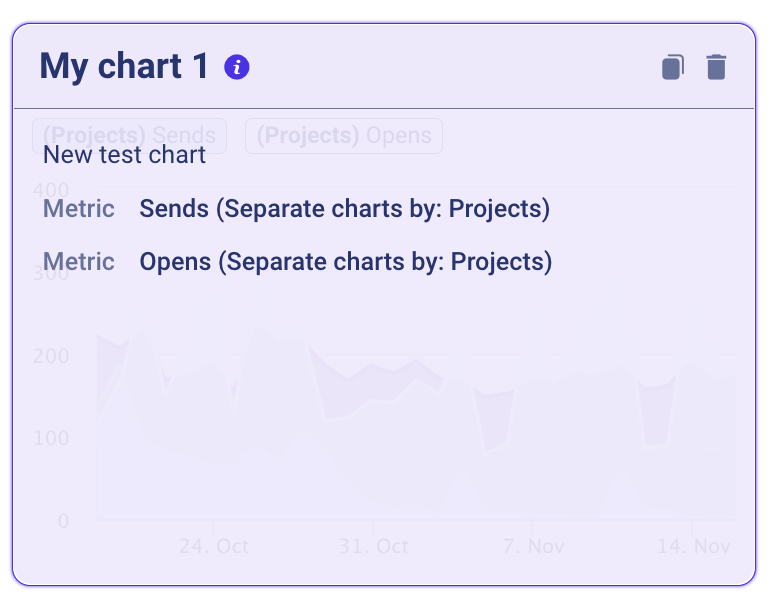Viewport: 772px width, 600px height.
Task: Click the 200 y-axis value
Action: pos(51,356)
